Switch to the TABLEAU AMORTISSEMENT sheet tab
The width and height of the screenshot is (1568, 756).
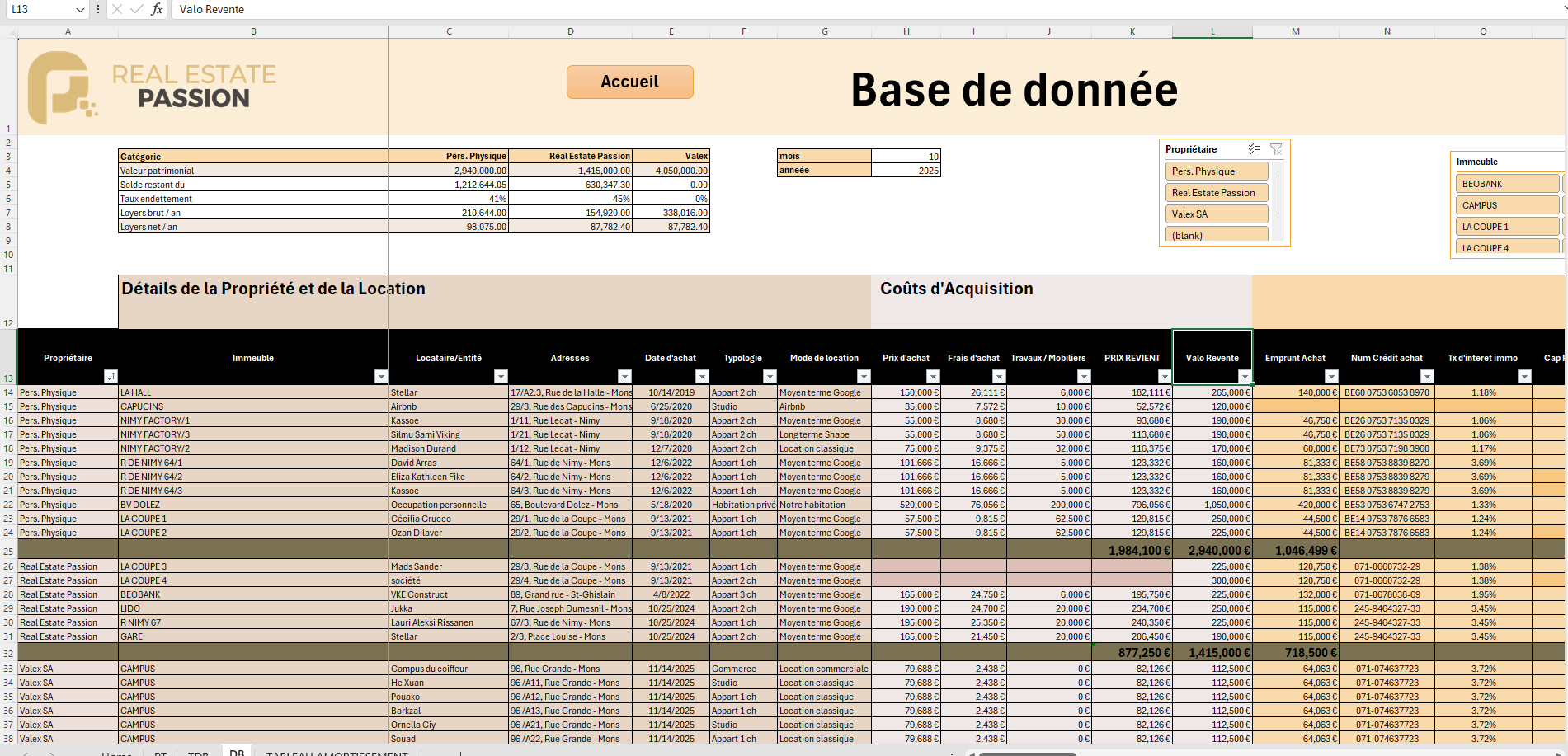(x=337, y=752)
